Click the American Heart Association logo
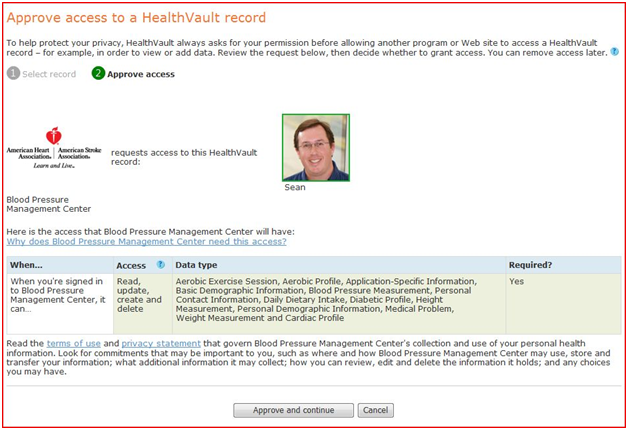 54,148
